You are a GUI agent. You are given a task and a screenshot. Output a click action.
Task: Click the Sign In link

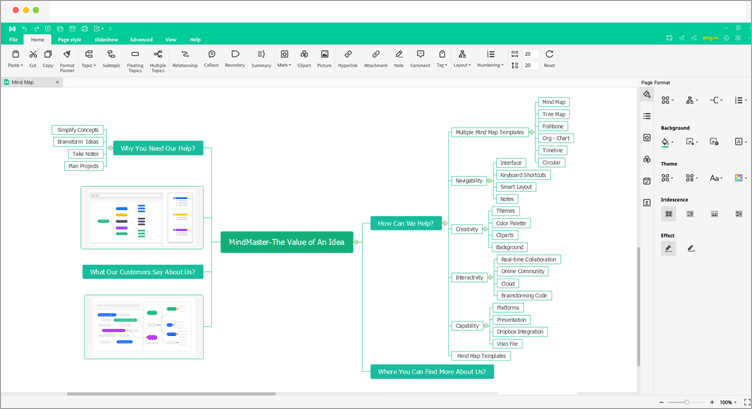710,38
